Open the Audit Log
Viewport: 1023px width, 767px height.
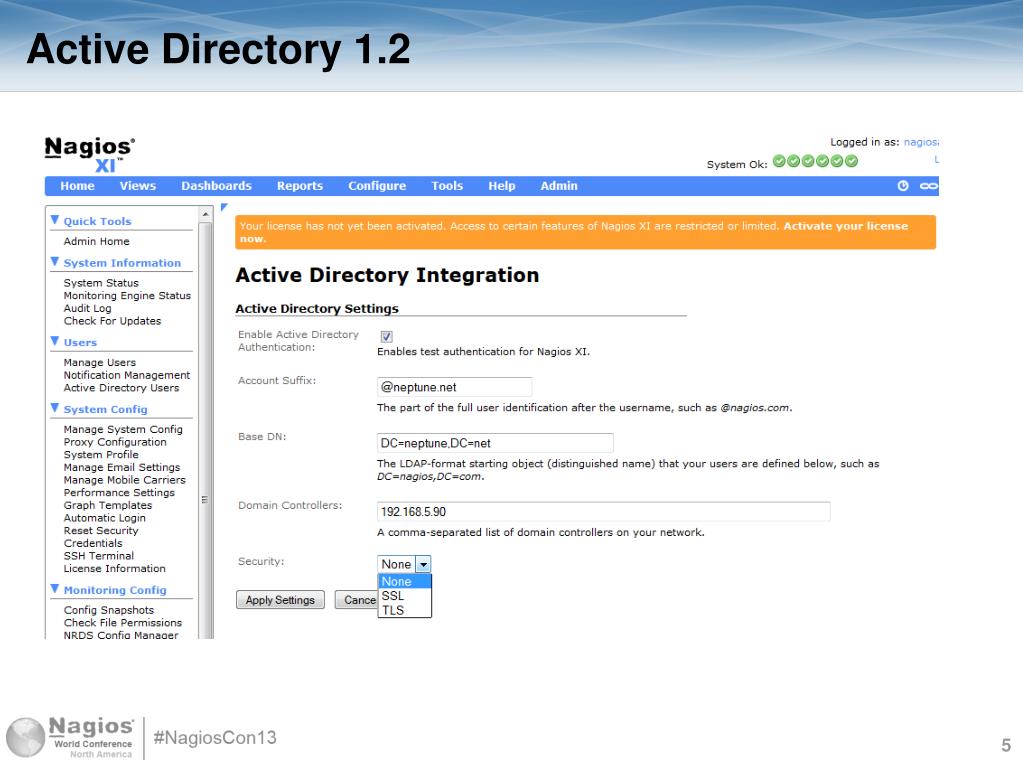(87, 308)
